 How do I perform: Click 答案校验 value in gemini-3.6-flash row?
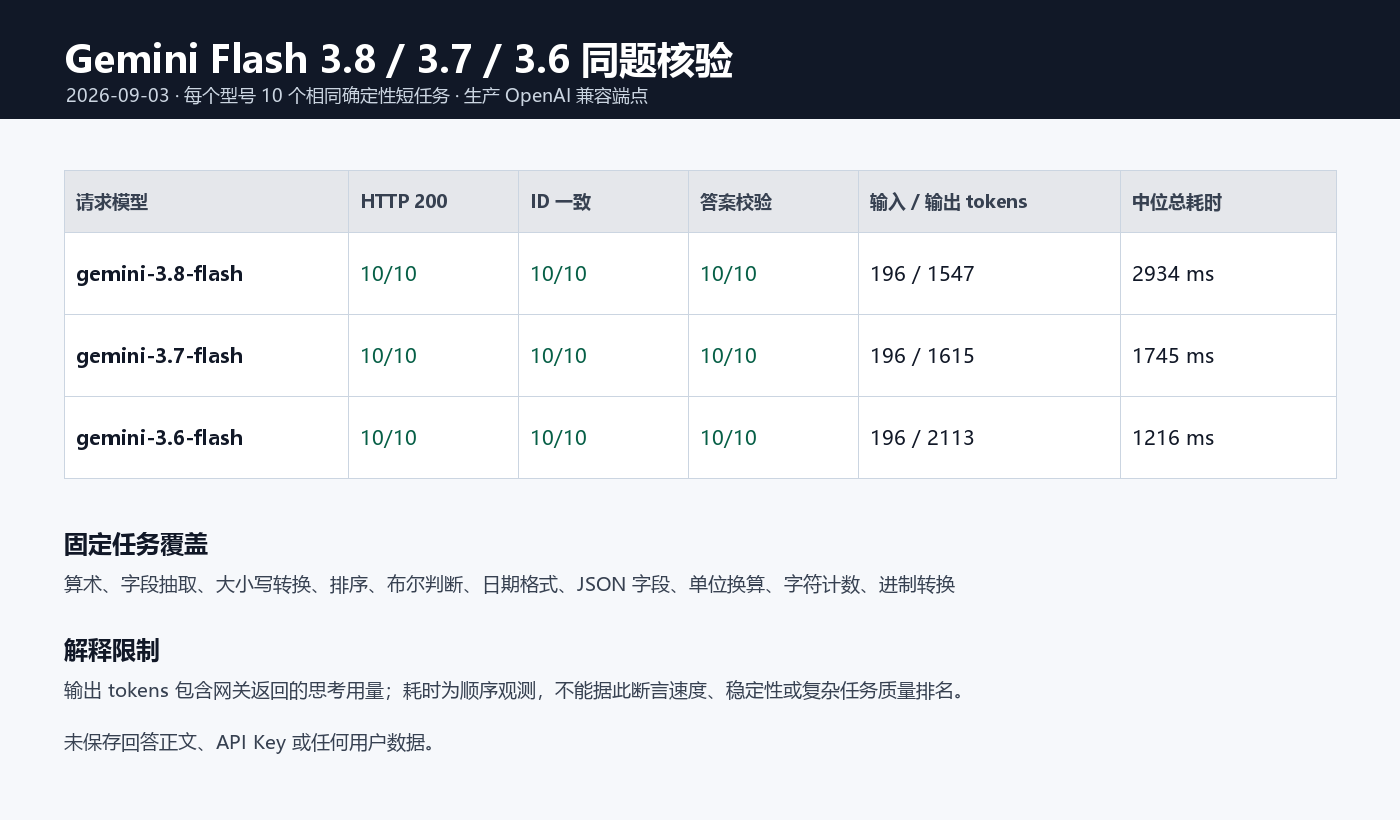pyautogui.click(x=729, y=438)
